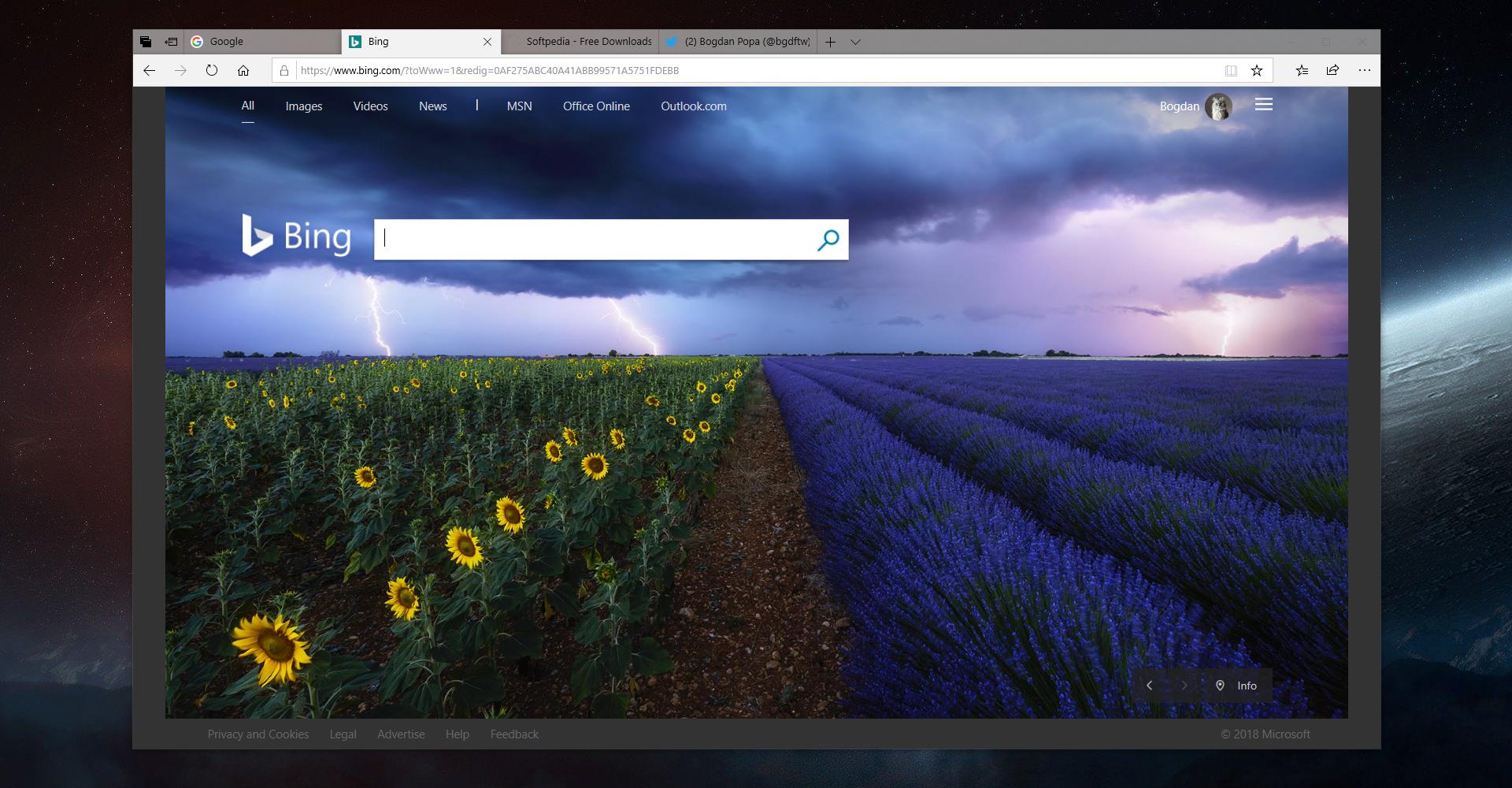
Task: Click Info about the background image
Action: [1238, 686]
